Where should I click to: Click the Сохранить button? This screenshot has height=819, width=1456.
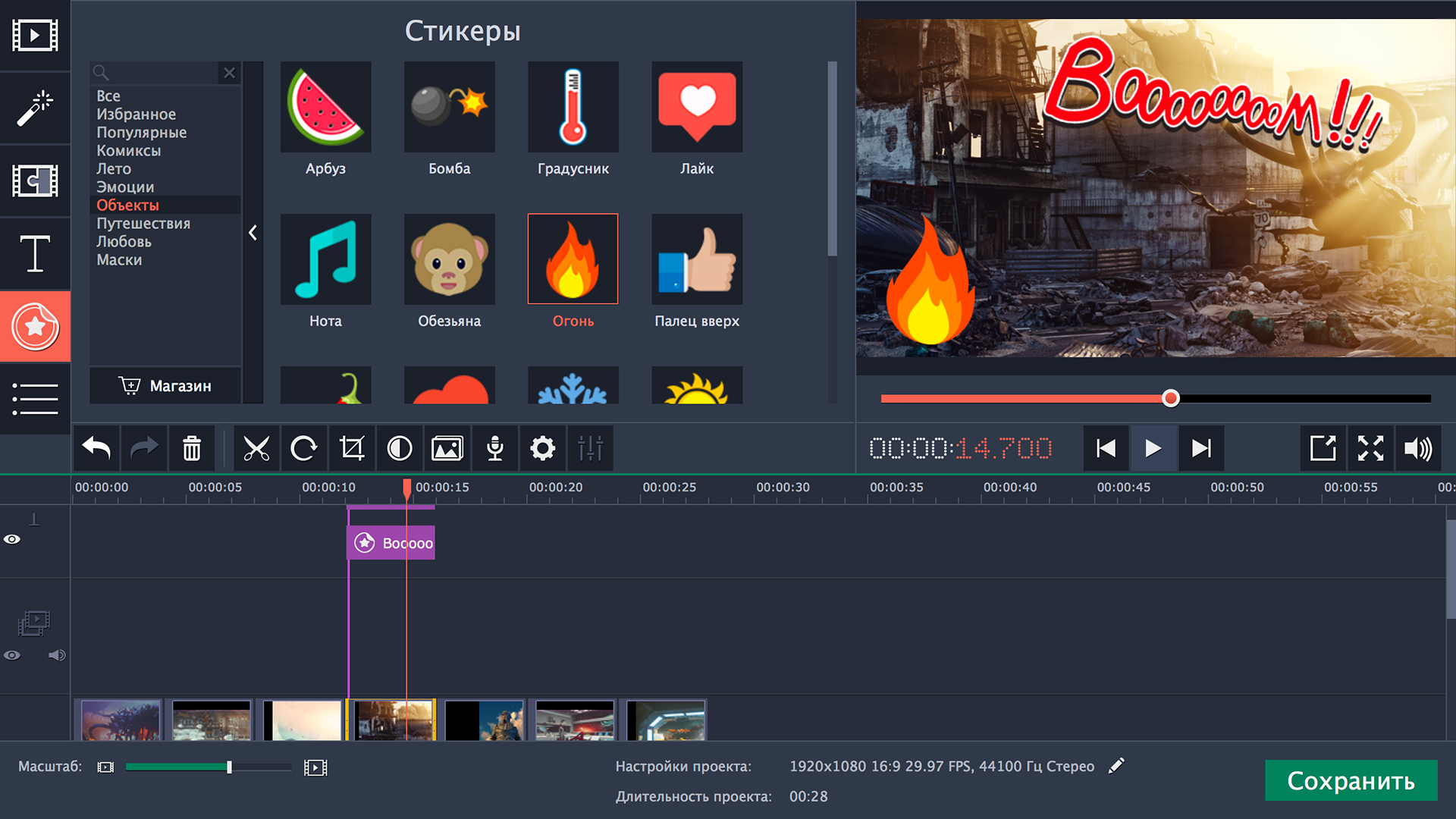pyautogui.click(x=1351, y=780)
